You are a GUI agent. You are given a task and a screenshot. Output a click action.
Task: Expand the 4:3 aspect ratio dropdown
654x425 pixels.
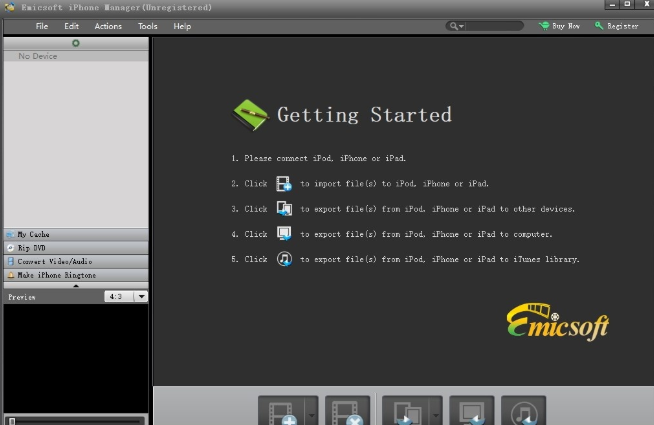141,297
